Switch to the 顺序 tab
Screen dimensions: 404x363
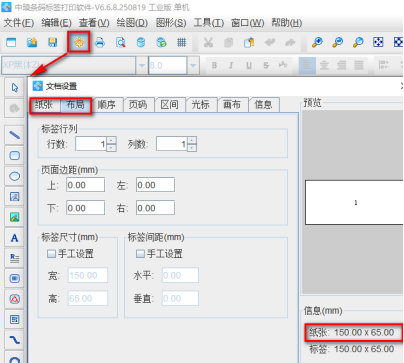click(107, 105)
